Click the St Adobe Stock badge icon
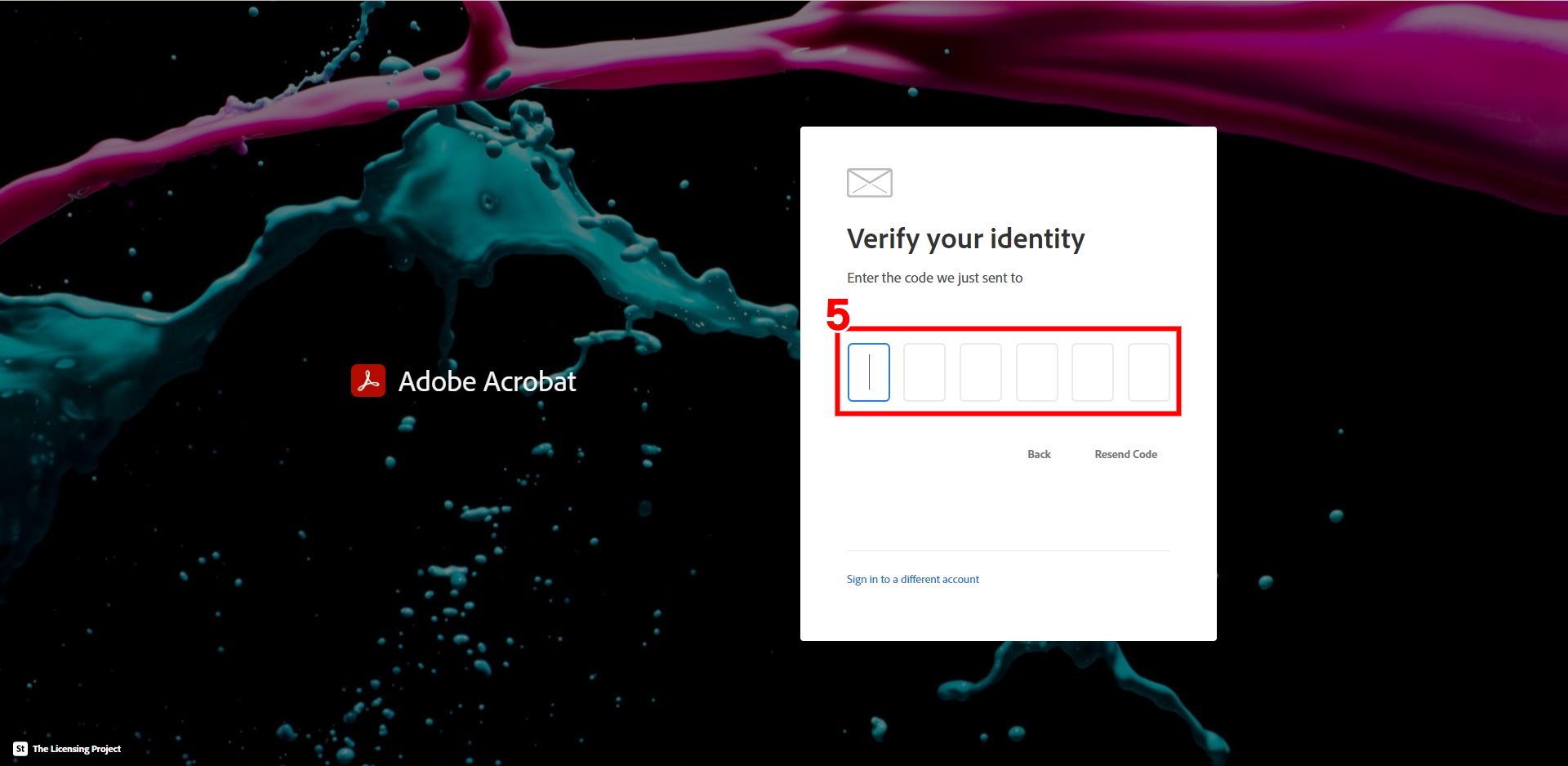The image size is (1568, 766). [x=20, y=749]
